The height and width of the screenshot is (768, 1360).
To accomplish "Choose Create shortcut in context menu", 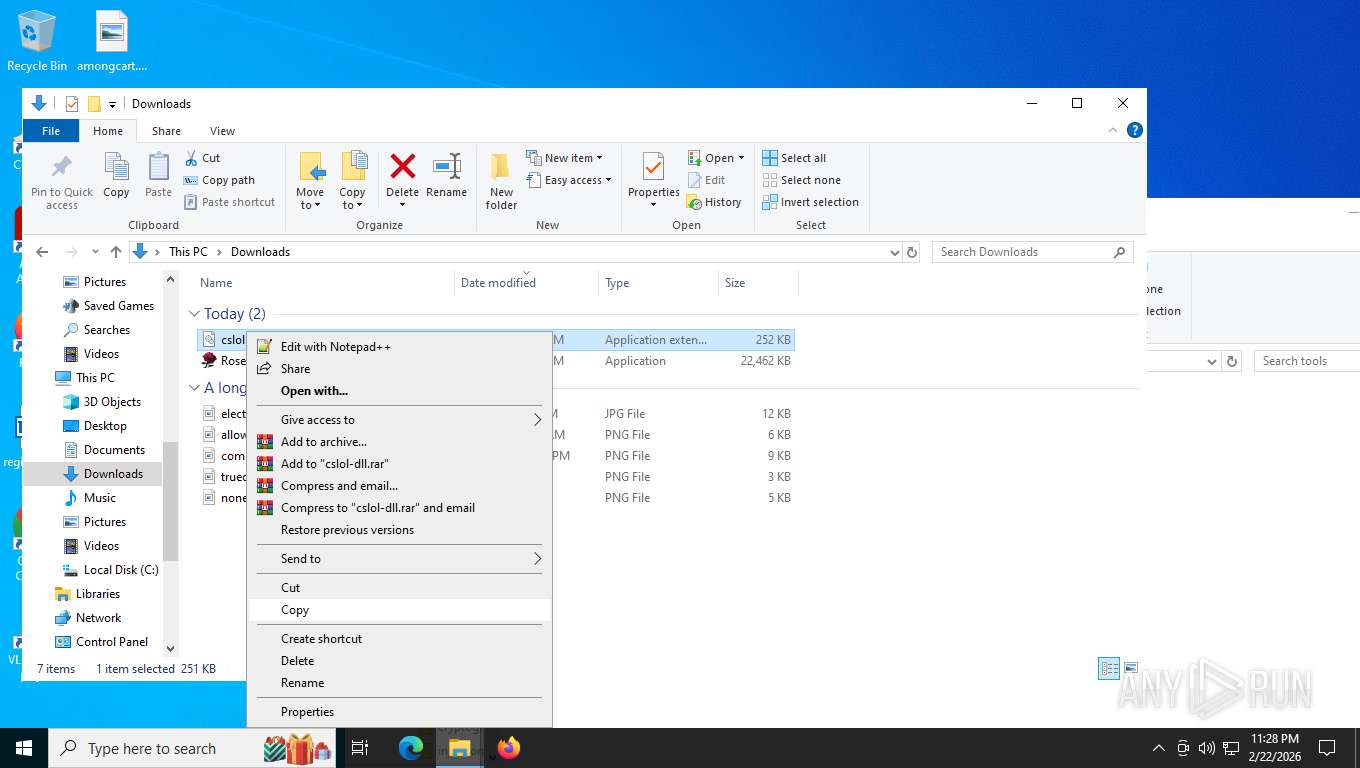I will click(x=400, y=639).
